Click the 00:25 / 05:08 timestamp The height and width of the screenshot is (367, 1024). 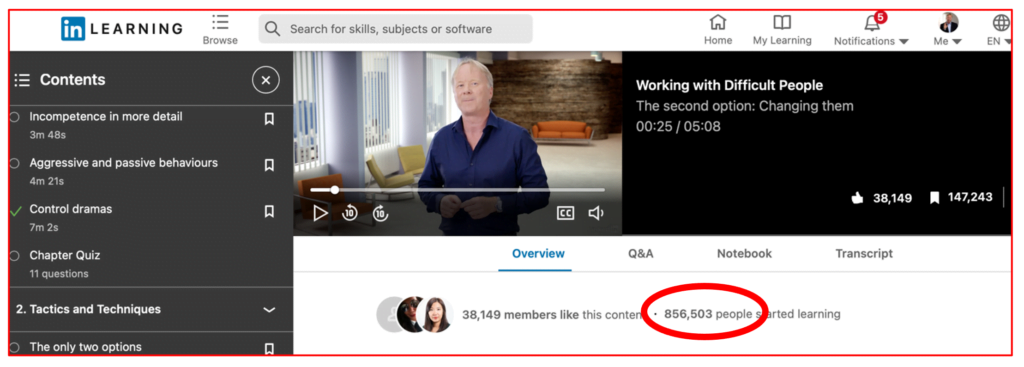679,127
